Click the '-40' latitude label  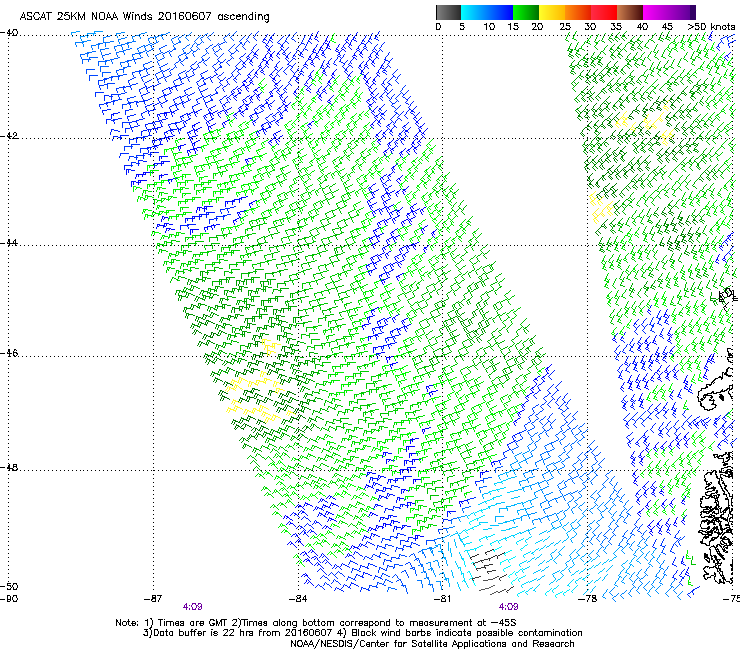(9, 33)
